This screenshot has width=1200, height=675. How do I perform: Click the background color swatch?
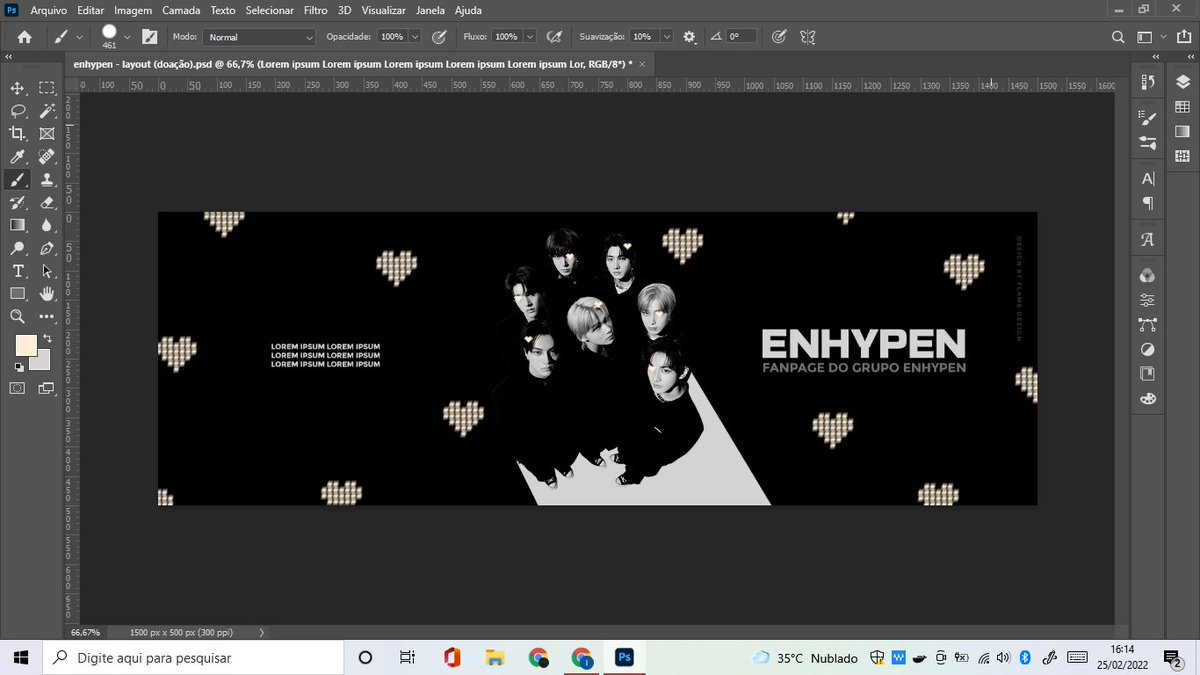point(42,361)
